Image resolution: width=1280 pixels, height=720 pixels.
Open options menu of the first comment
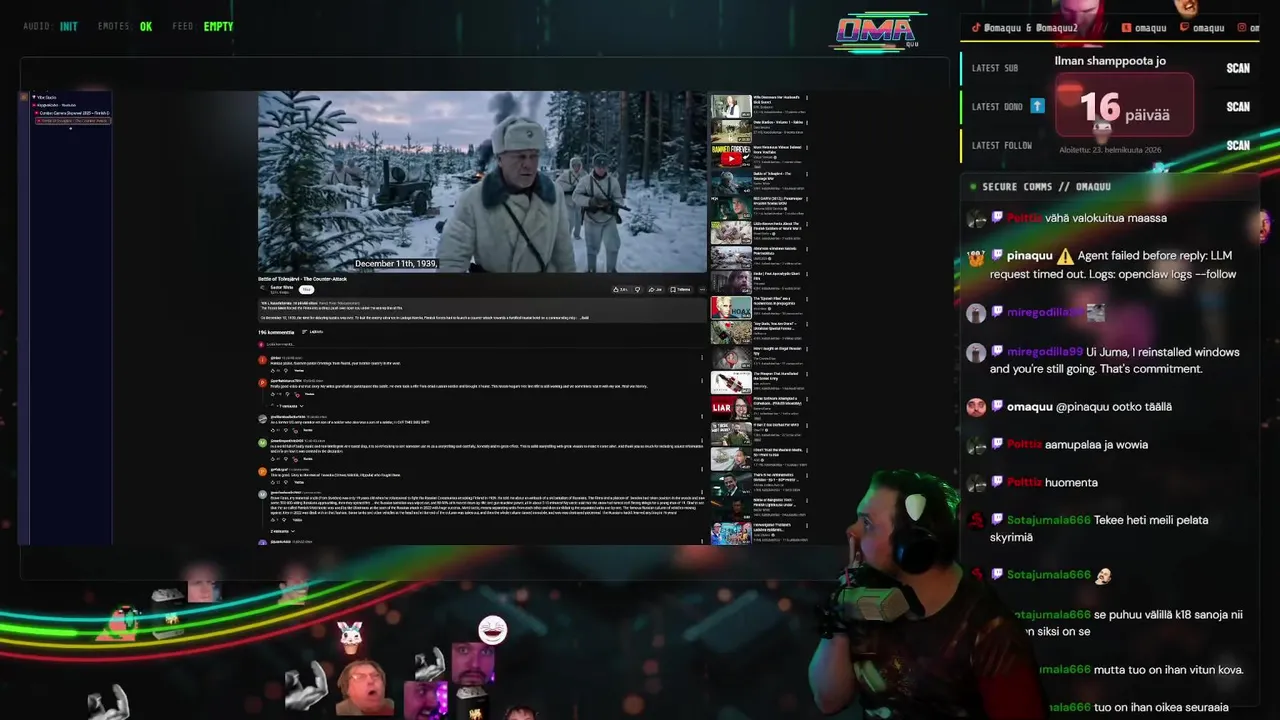click(x=702, y=357)
